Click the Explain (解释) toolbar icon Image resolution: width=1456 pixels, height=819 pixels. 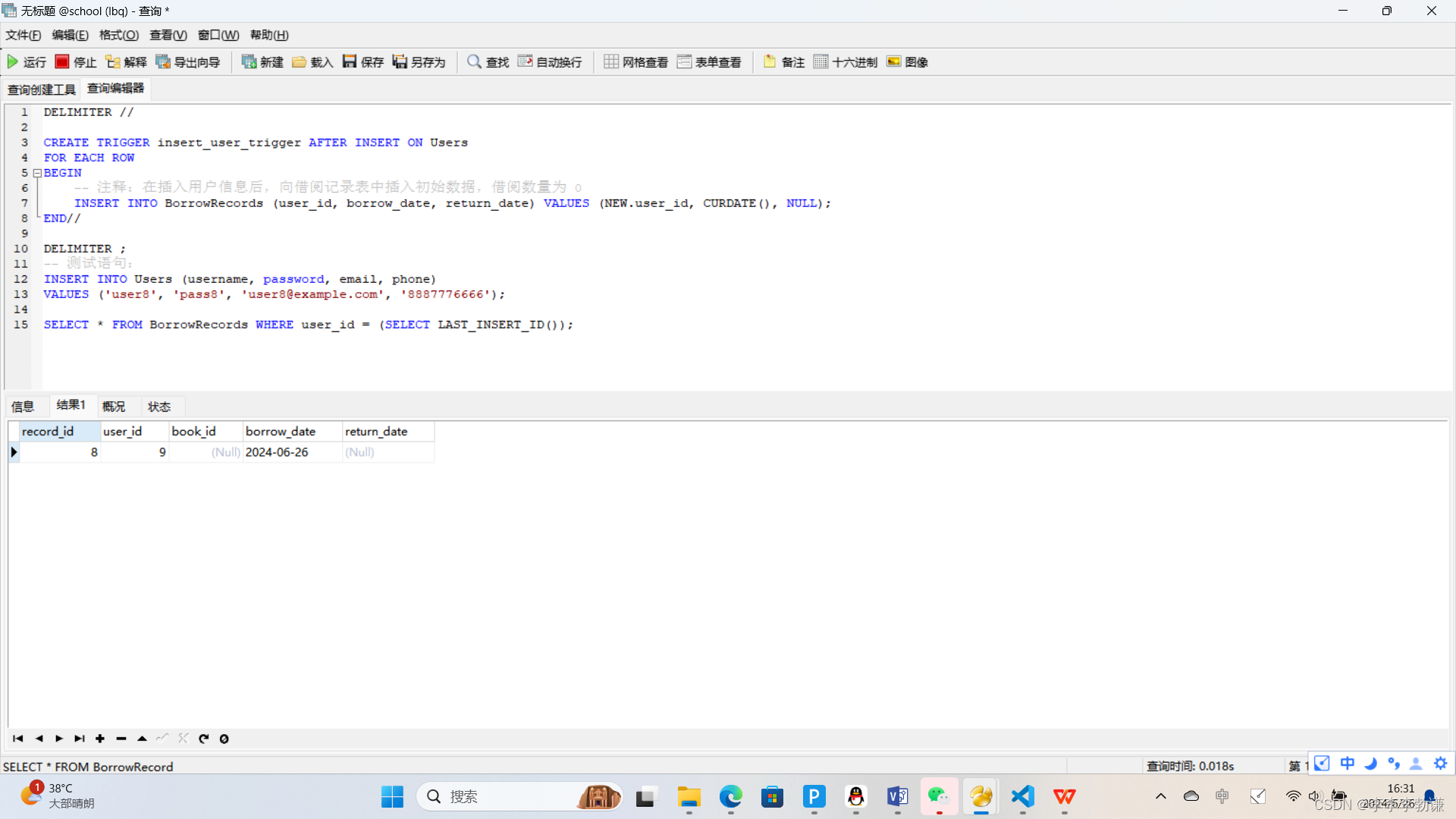click(113, 61)
